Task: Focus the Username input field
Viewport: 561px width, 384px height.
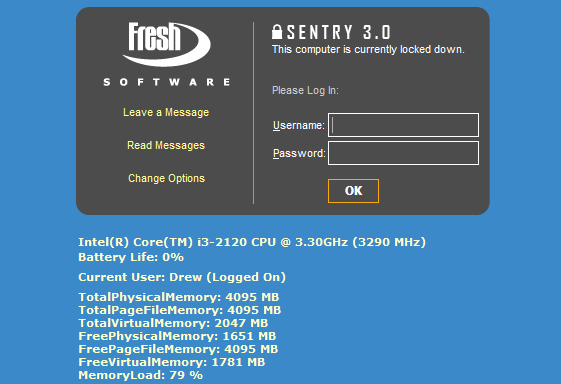Action: point(404,125)
